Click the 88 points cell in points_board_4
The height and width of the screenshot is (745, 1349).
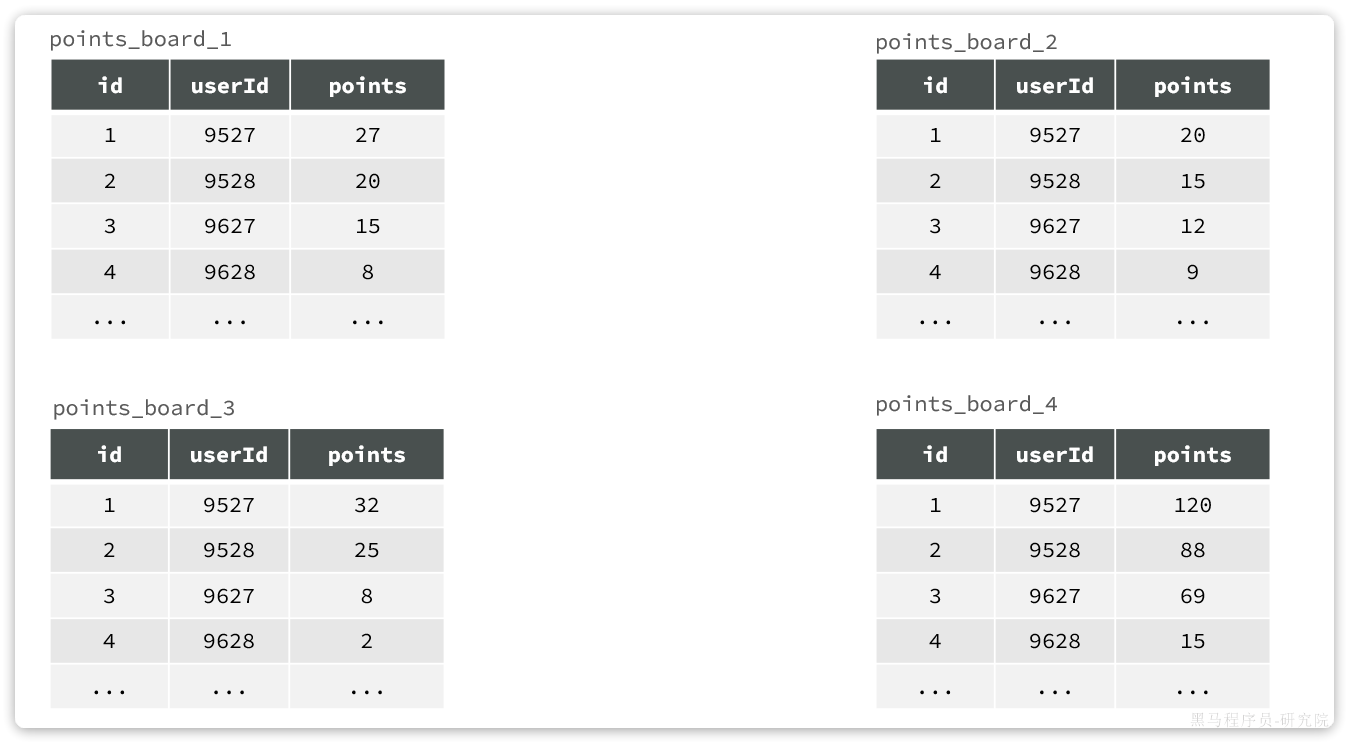[x=1193, y=550]
